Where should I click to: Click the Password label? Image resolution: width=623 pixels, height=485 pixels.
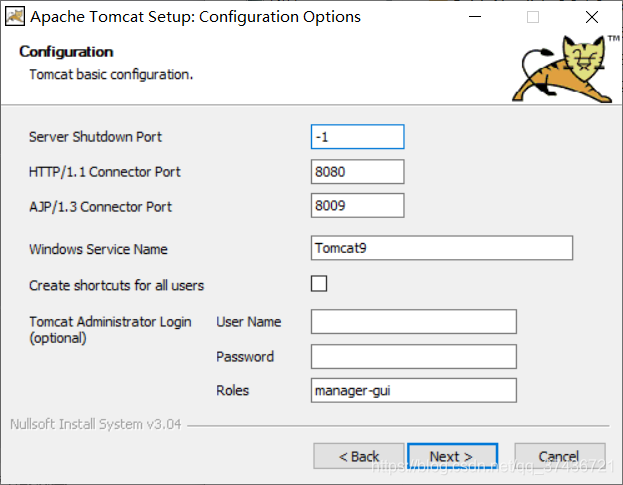(245, 357)
